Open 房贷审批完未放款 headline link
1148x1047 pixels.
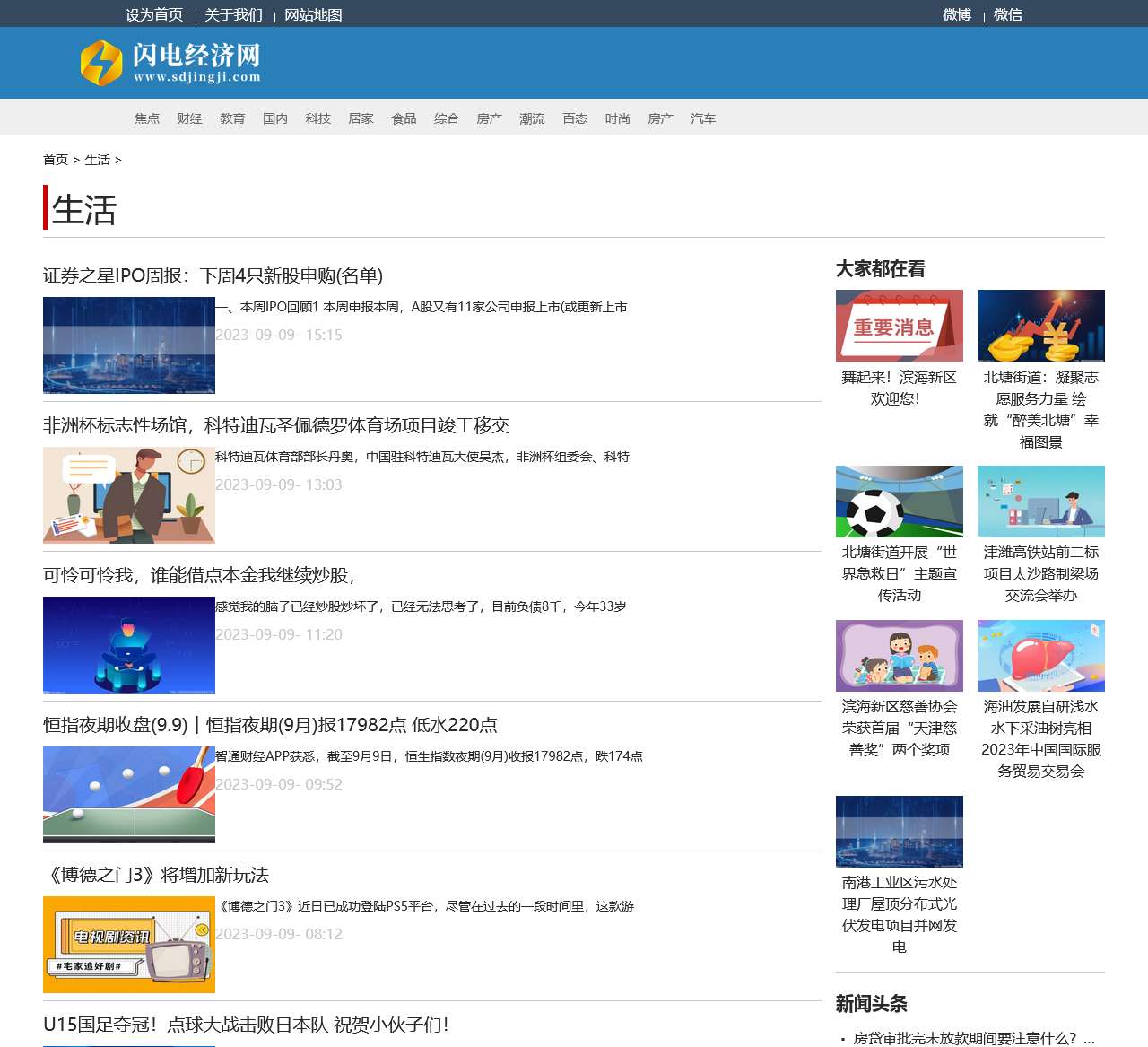point(974,1038)
